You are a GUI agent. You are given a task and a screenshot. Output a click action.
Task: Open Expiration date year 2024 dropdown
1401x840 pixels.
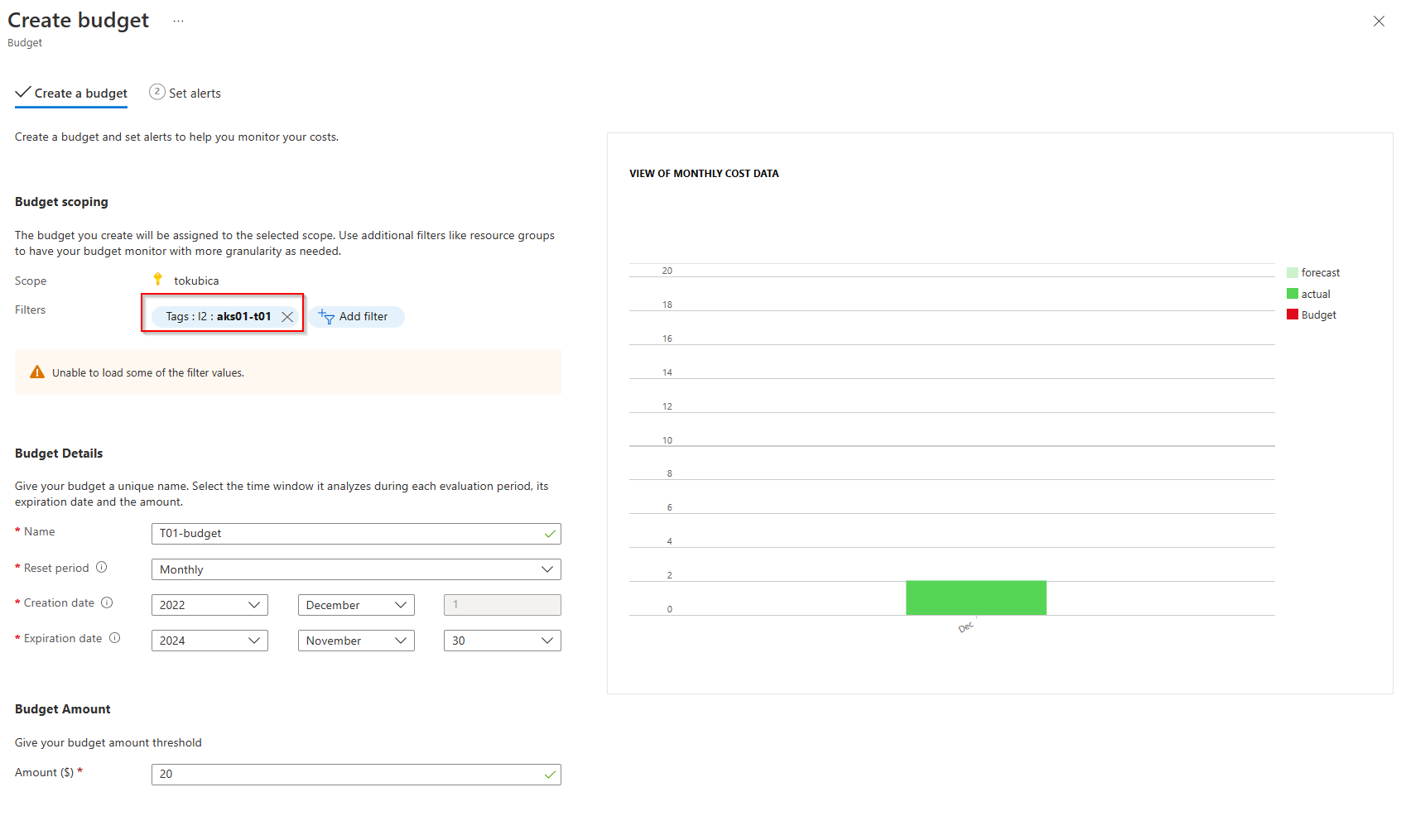click(x=209, y=641)
